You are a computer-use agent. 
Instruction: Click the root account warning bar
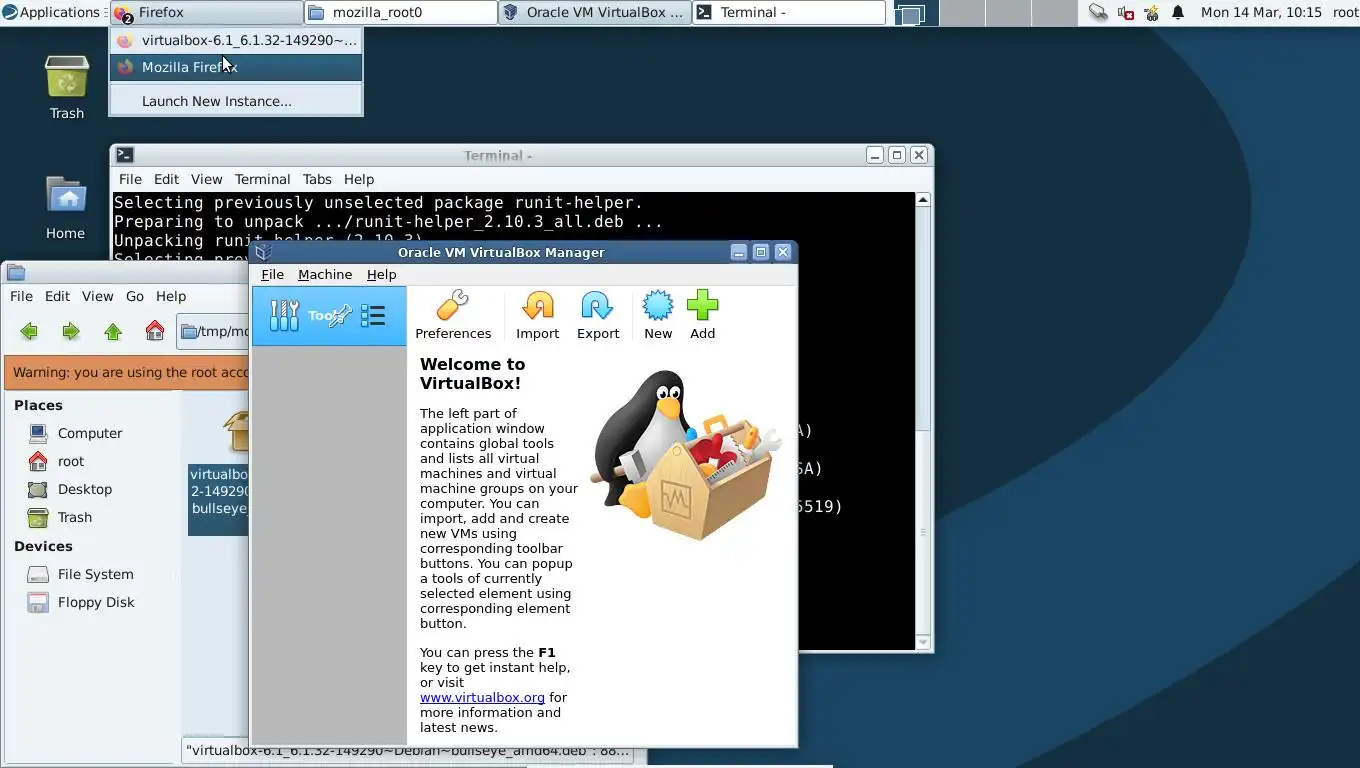pyautogui.click(x=127, y=372)
